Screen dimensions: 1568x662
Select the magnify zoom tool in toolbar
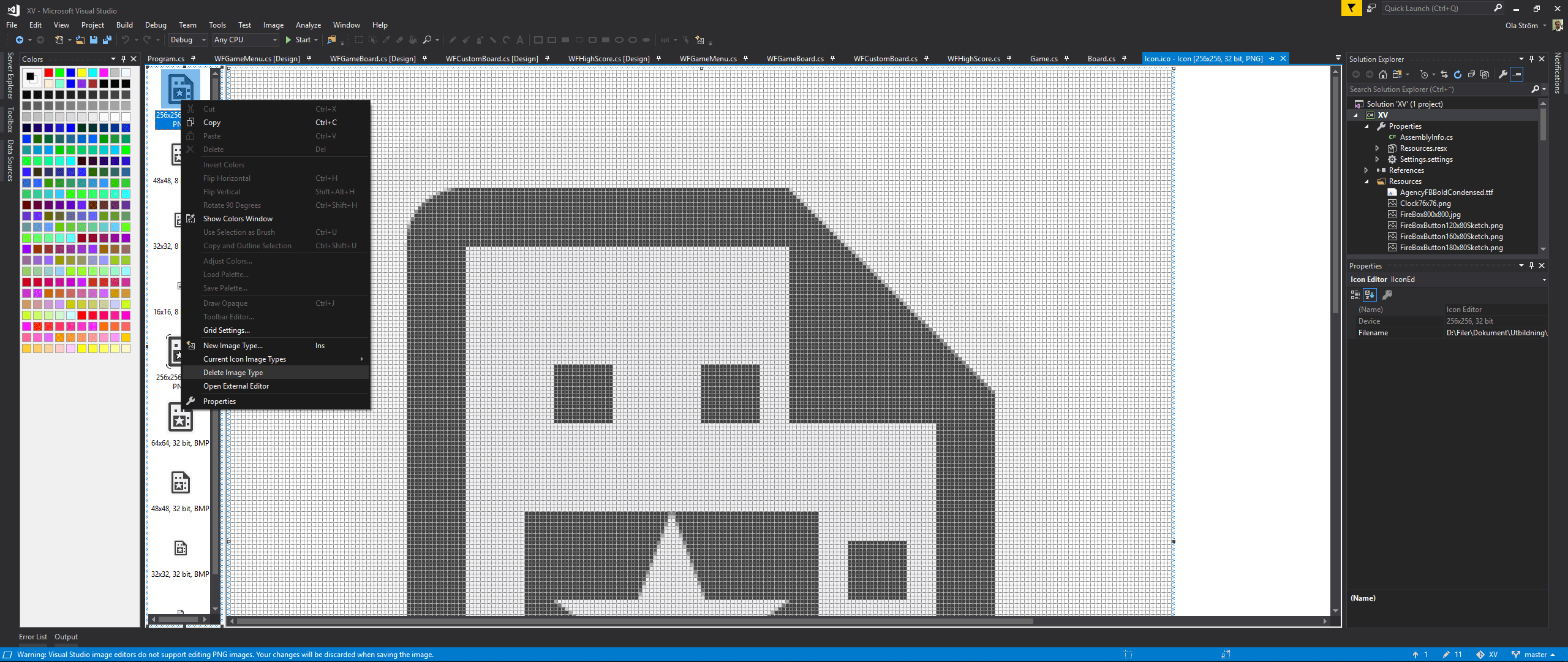tap(427, 40)
